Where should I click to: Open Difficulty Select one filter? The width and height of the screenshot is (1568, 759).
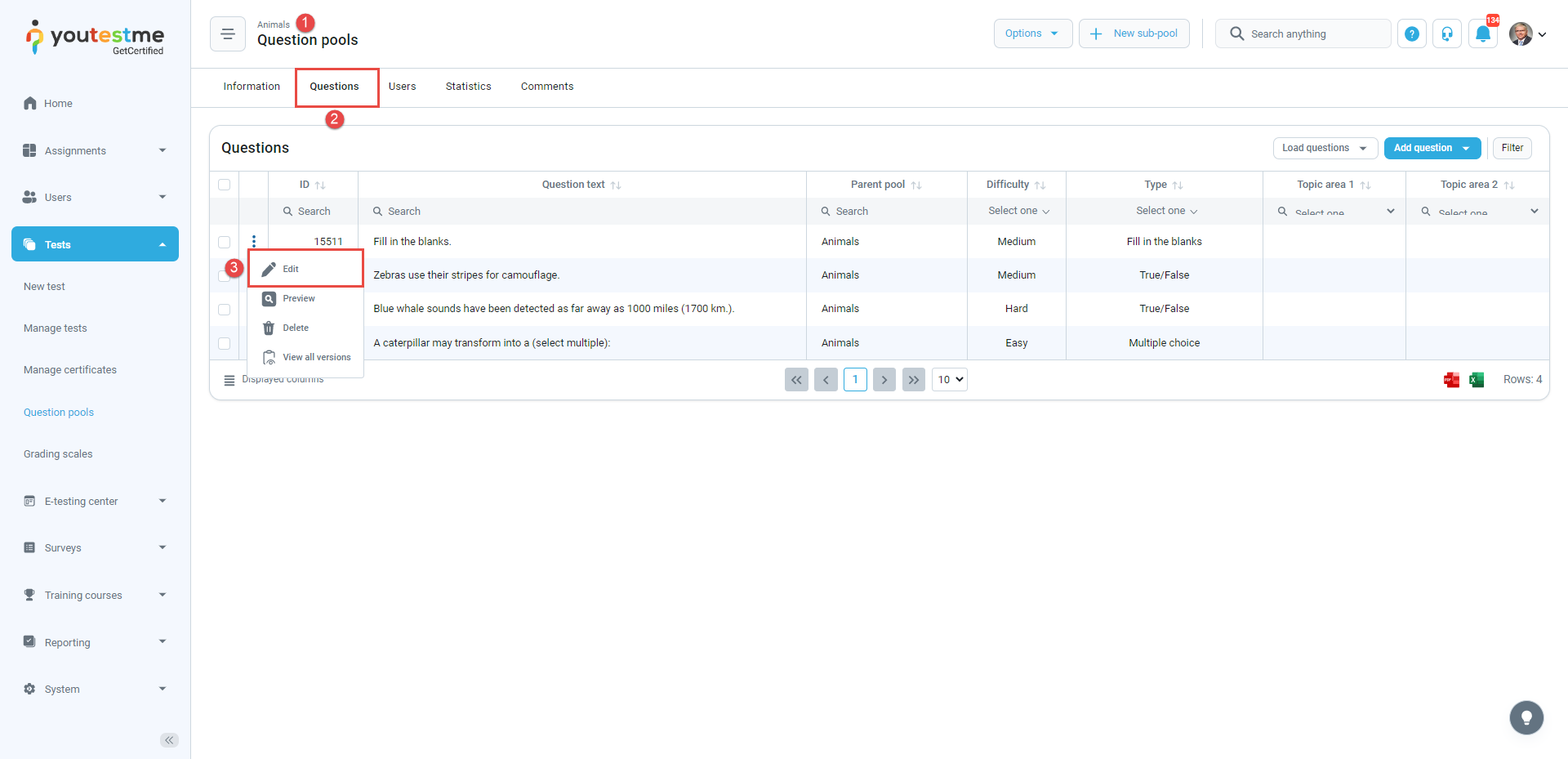pyautogui.click(x=1018, y=211)
